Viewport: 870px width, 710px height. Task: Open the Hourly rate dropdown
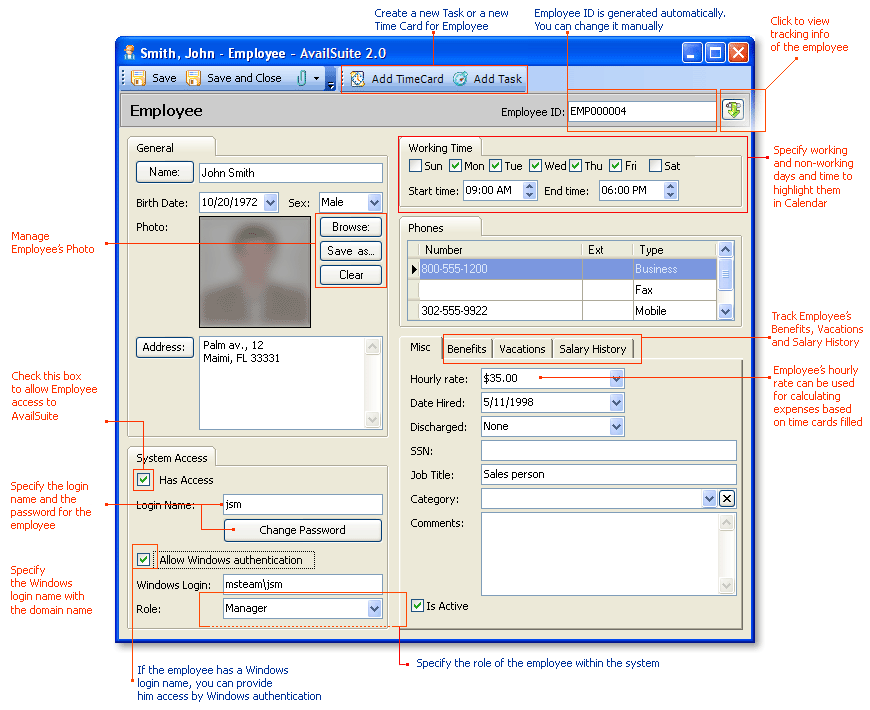point(617,379)
